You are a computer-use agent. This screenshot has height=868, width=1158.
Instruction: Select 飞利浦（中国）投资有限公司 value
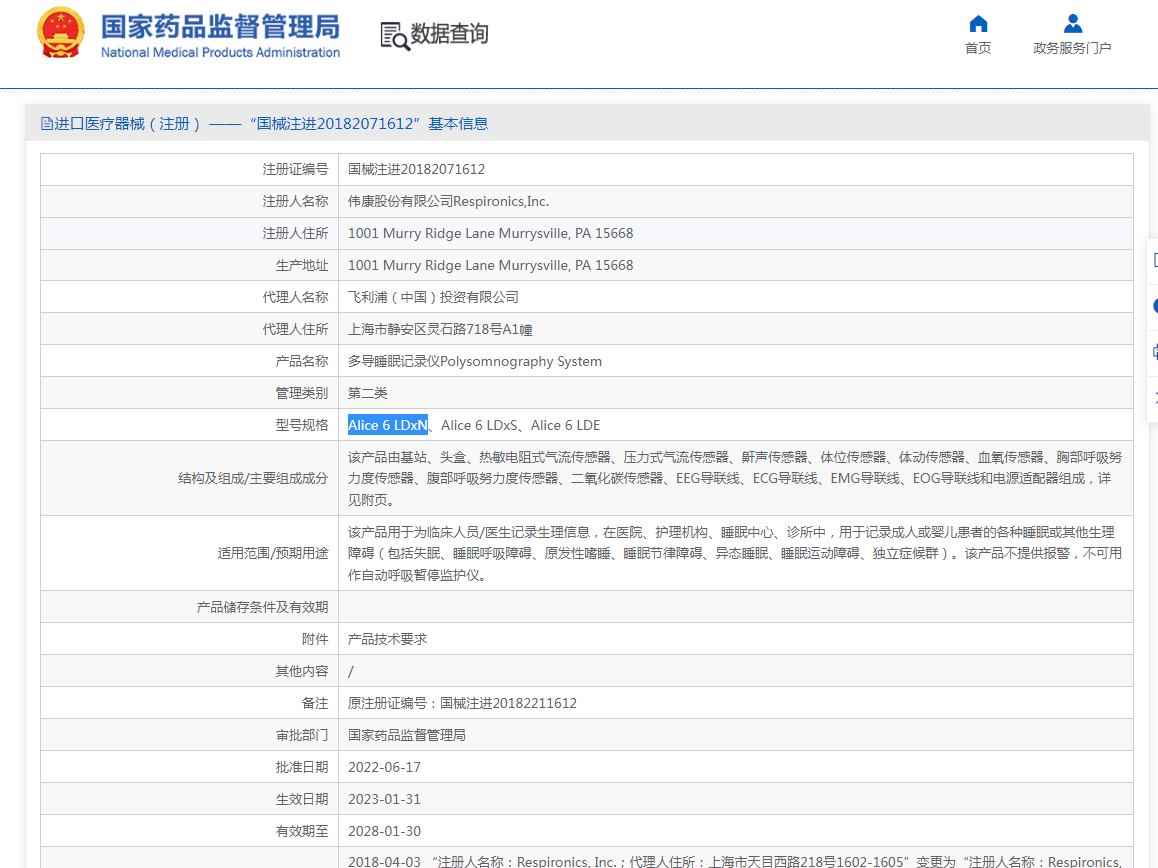(433, 297)
